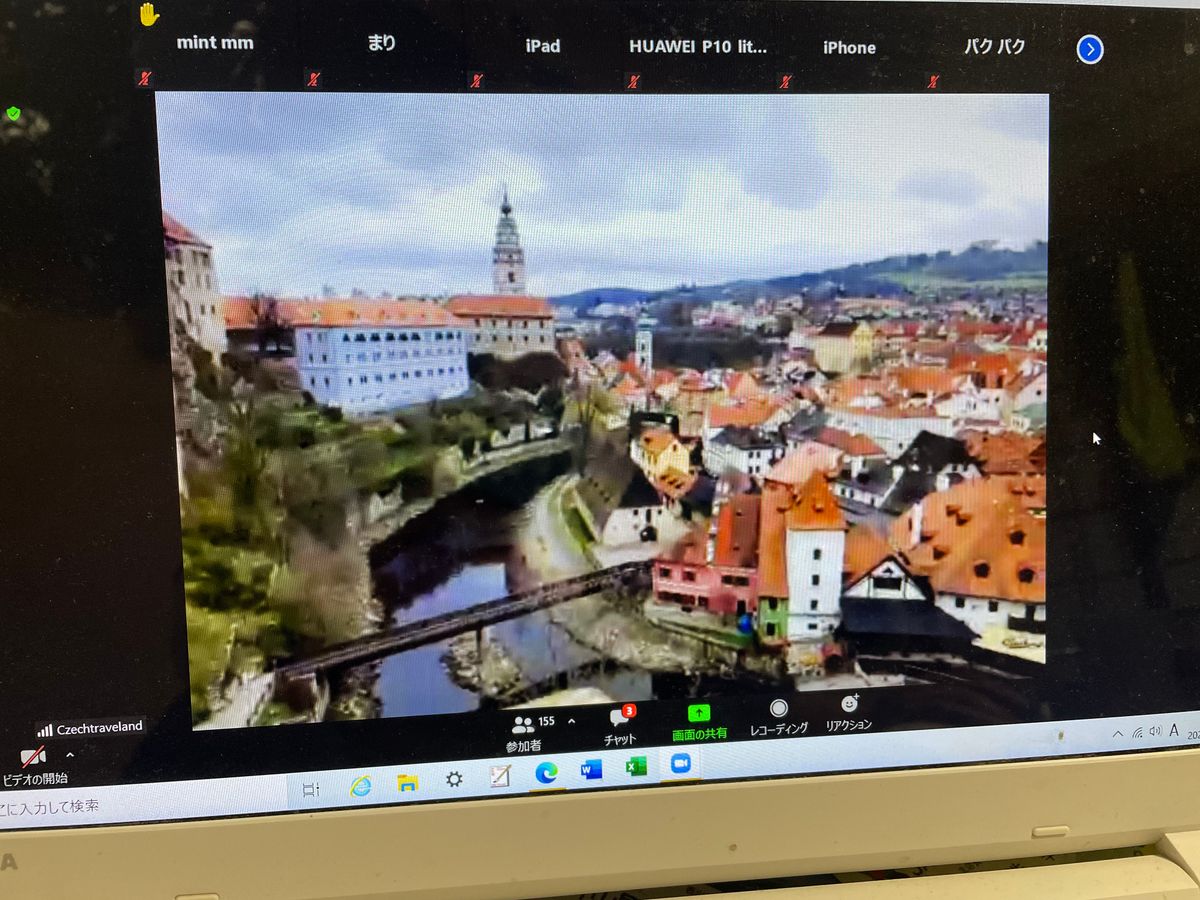This screenshot has width=1200, height=900.
Task: Start recording with the レコーディング button
Action: (x=778, y=710)
